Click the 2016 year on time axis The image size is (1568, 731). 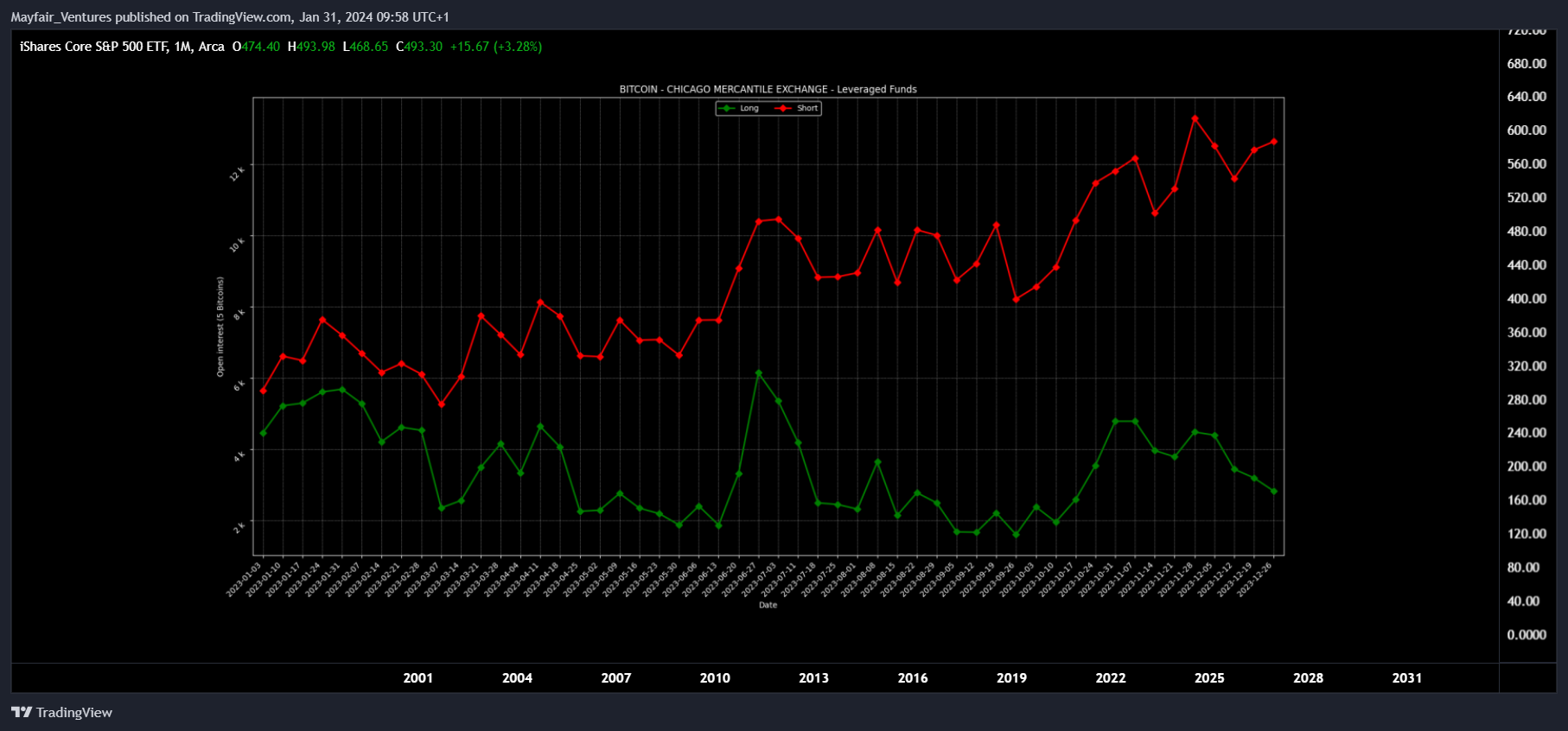coord(913,677)
